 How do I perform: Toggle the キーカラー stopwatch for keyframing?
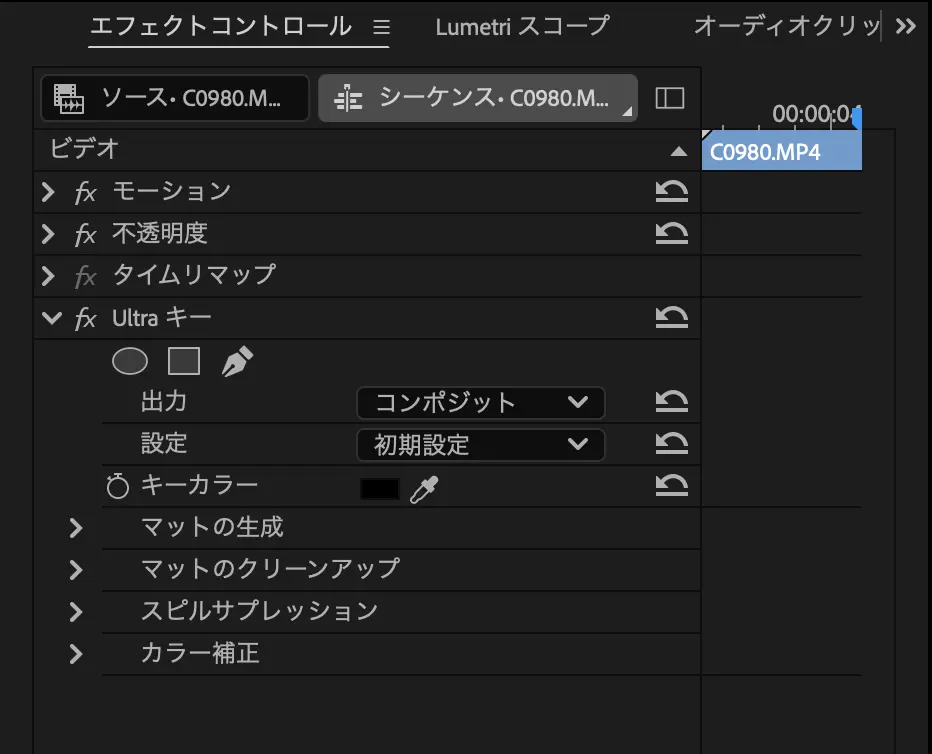tap(117, 486)
